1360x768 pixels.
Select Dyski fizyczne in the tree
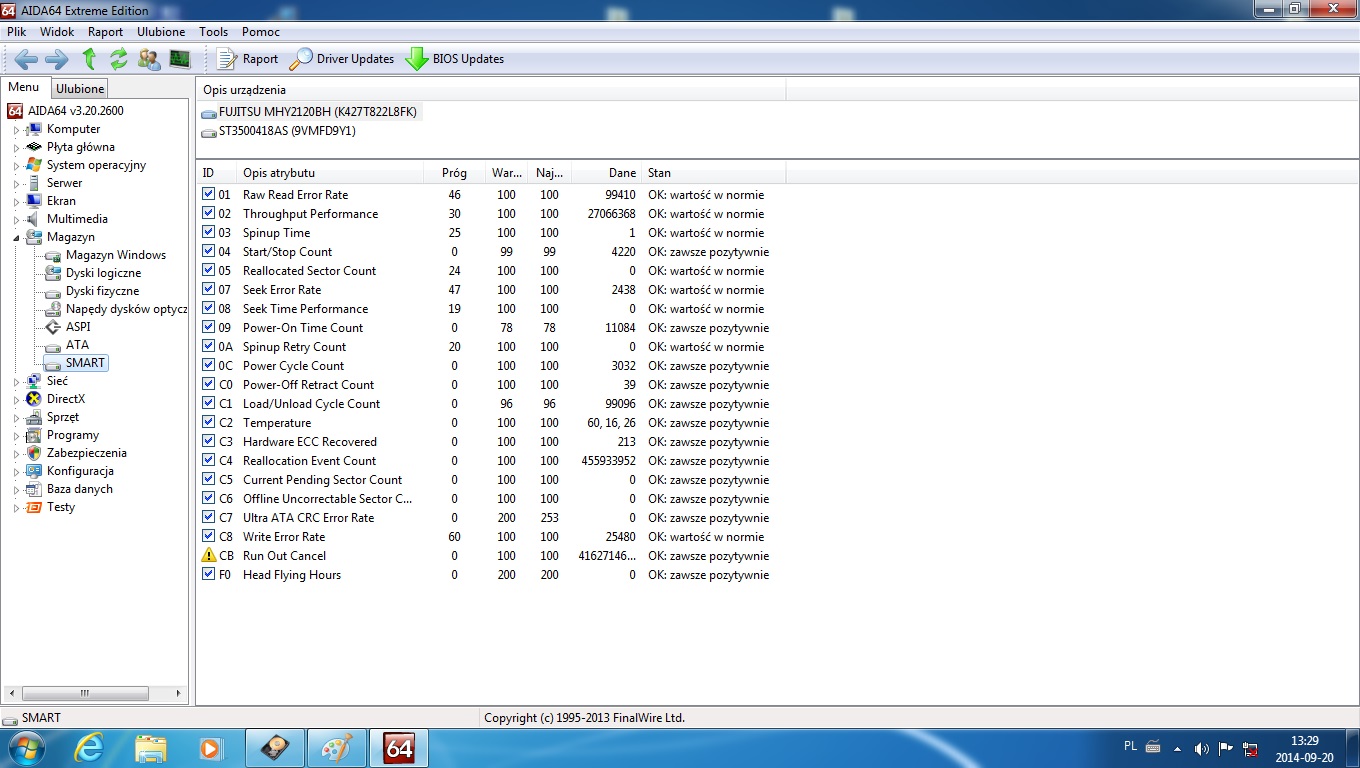coord(102,291)
